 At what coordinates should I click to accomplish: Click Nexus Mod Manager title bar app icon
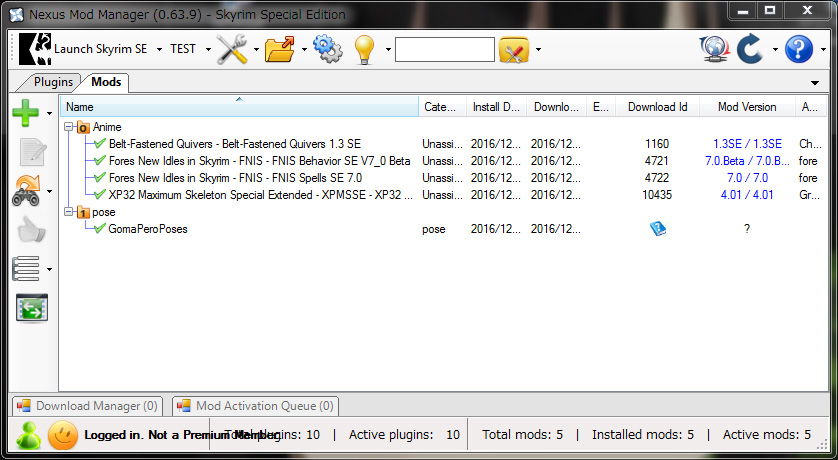17,14
